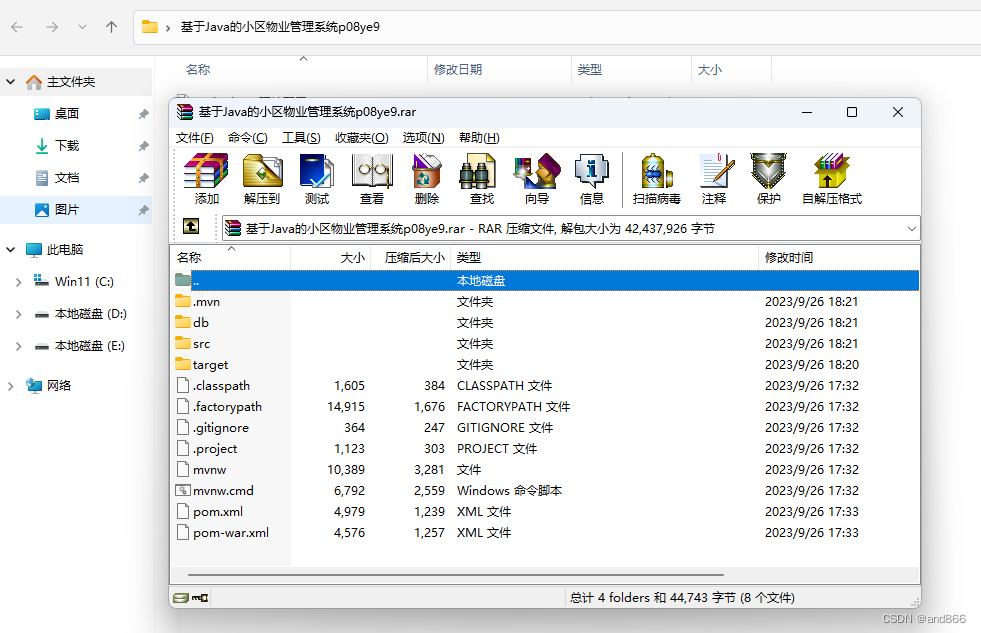Click the 删除 (Delete) toolbar icon
981x633 pixels.
click(427, 179)
